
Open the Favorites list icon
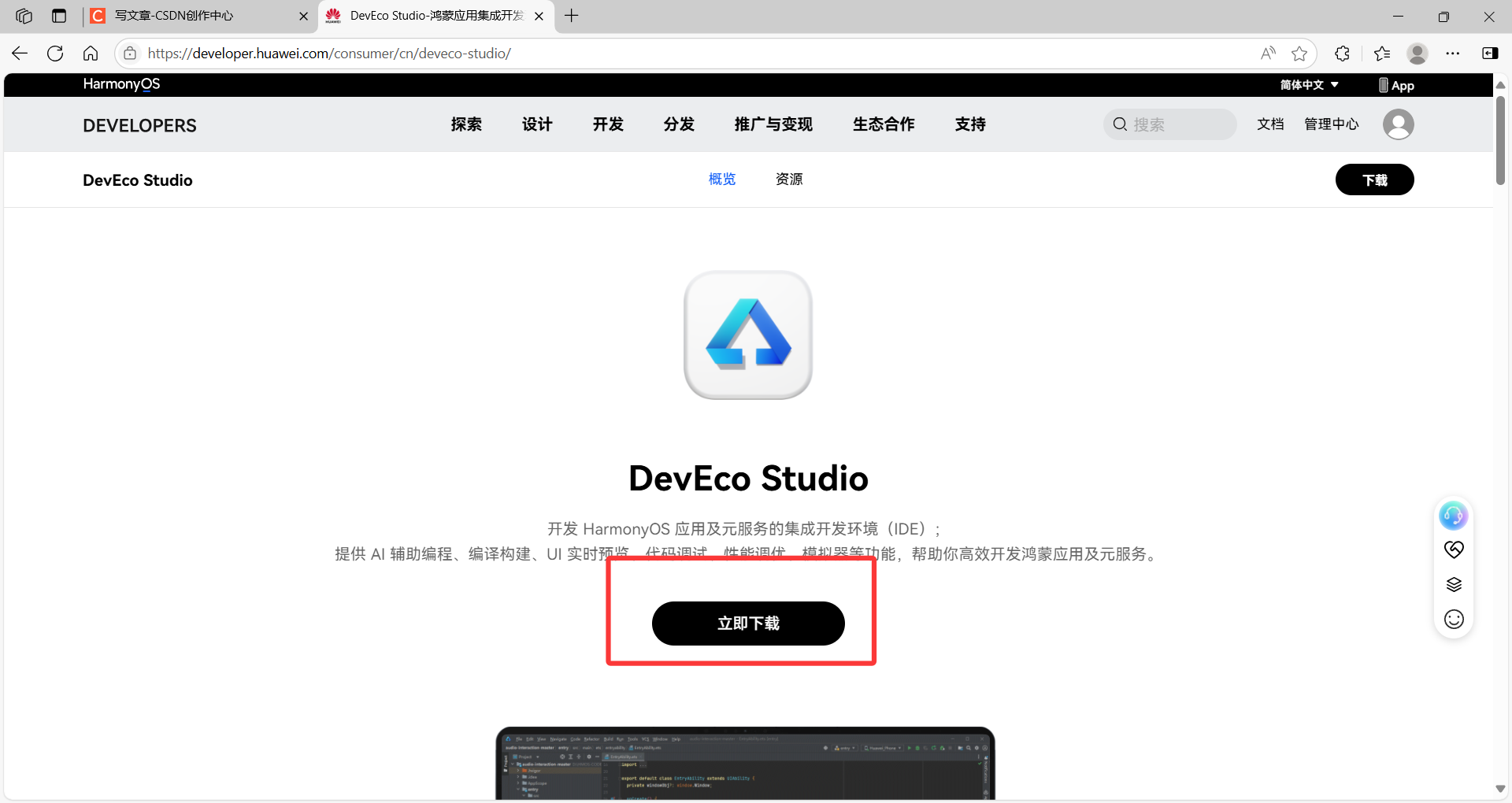point(1382,54)
